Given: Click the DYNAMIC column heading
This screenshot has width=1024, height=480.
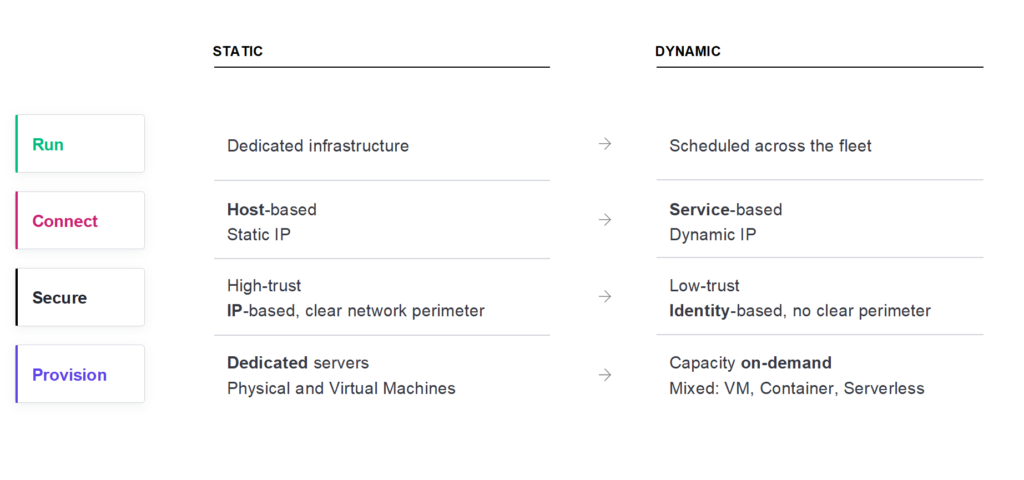Looking at the screenshot, I should (688, 52).
